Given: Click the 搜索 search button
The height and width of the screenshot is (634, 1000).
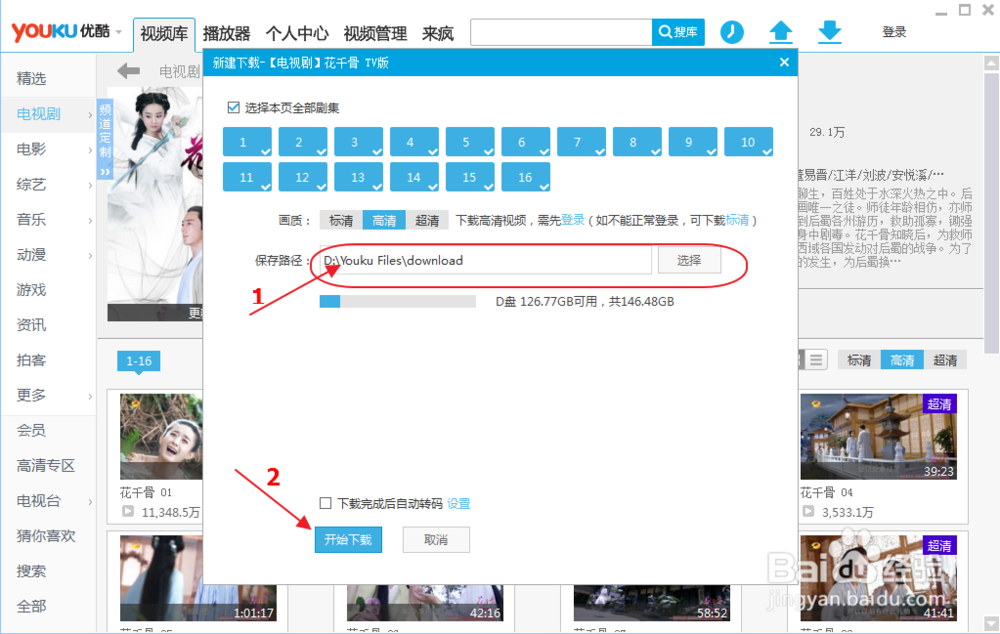Looking at the screenshot, I should 678,32.
